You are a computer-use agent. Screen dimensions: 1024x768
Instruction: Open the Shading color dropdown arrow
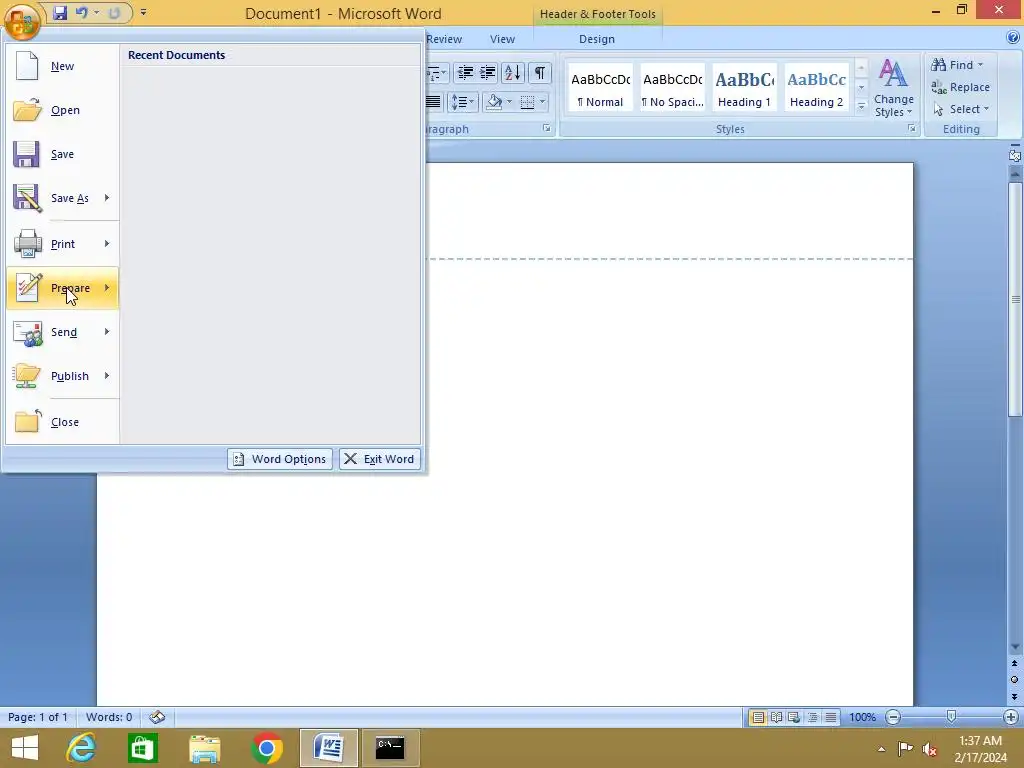509,102
